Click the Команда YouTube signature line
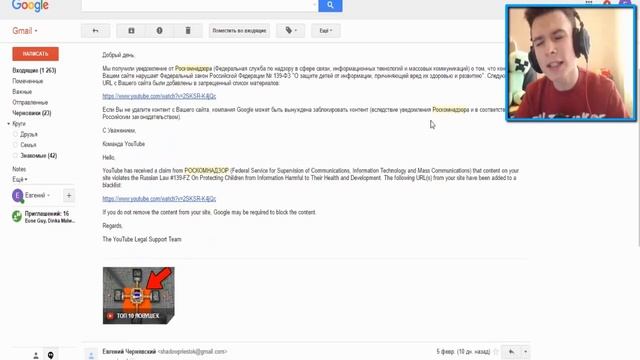640x360 pixels. click(124, 144)
